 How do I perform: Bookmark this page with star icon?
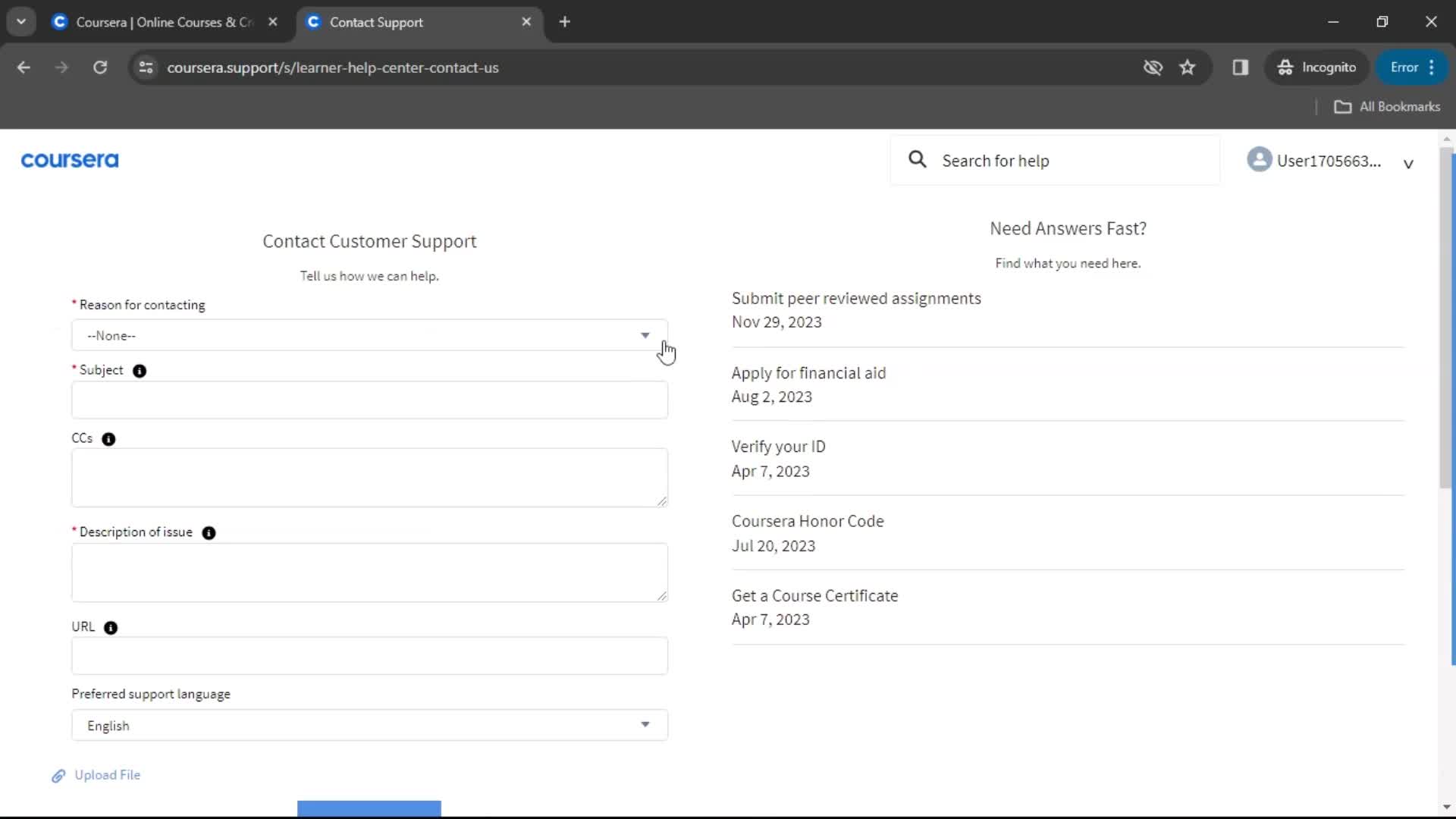point(1188,67)
